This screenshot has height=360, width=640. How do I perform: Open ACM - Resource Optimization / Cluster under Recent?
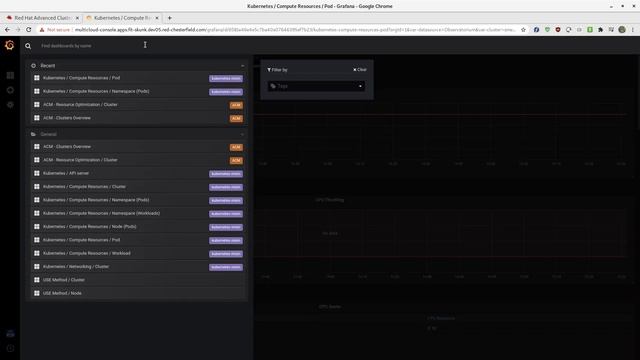pos(138,105)
